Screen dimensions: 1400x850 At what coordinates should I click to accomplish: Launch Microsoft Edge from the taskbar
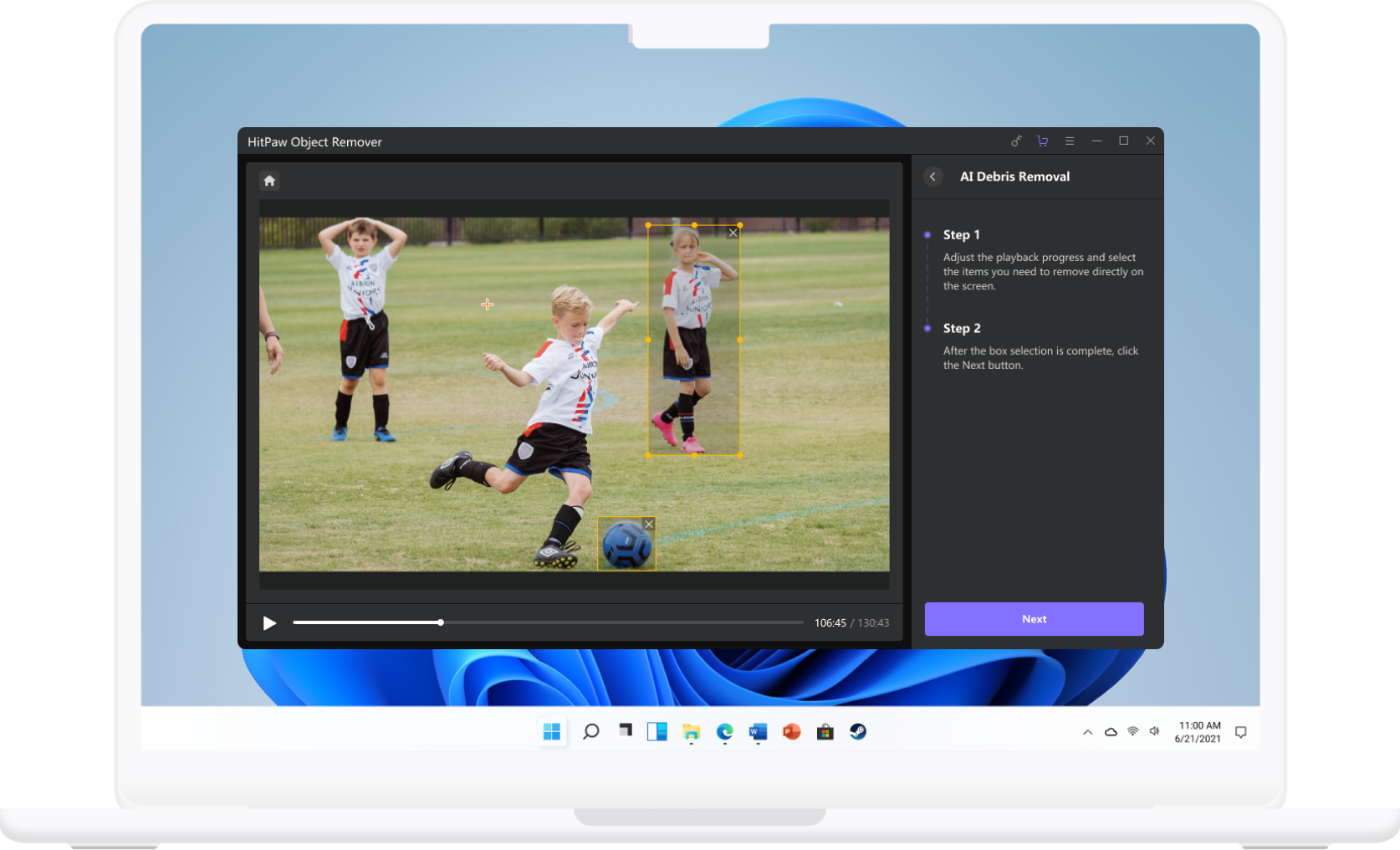click(x=724, y=732)
